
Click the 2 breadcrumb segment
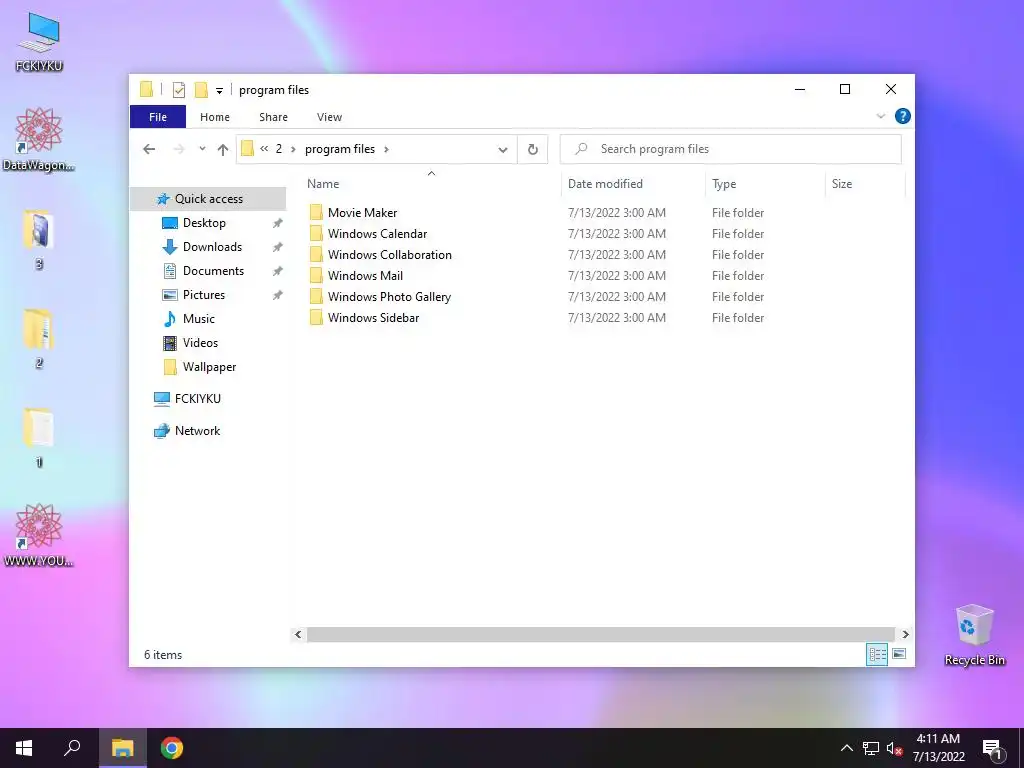click(x=279, y=149)
